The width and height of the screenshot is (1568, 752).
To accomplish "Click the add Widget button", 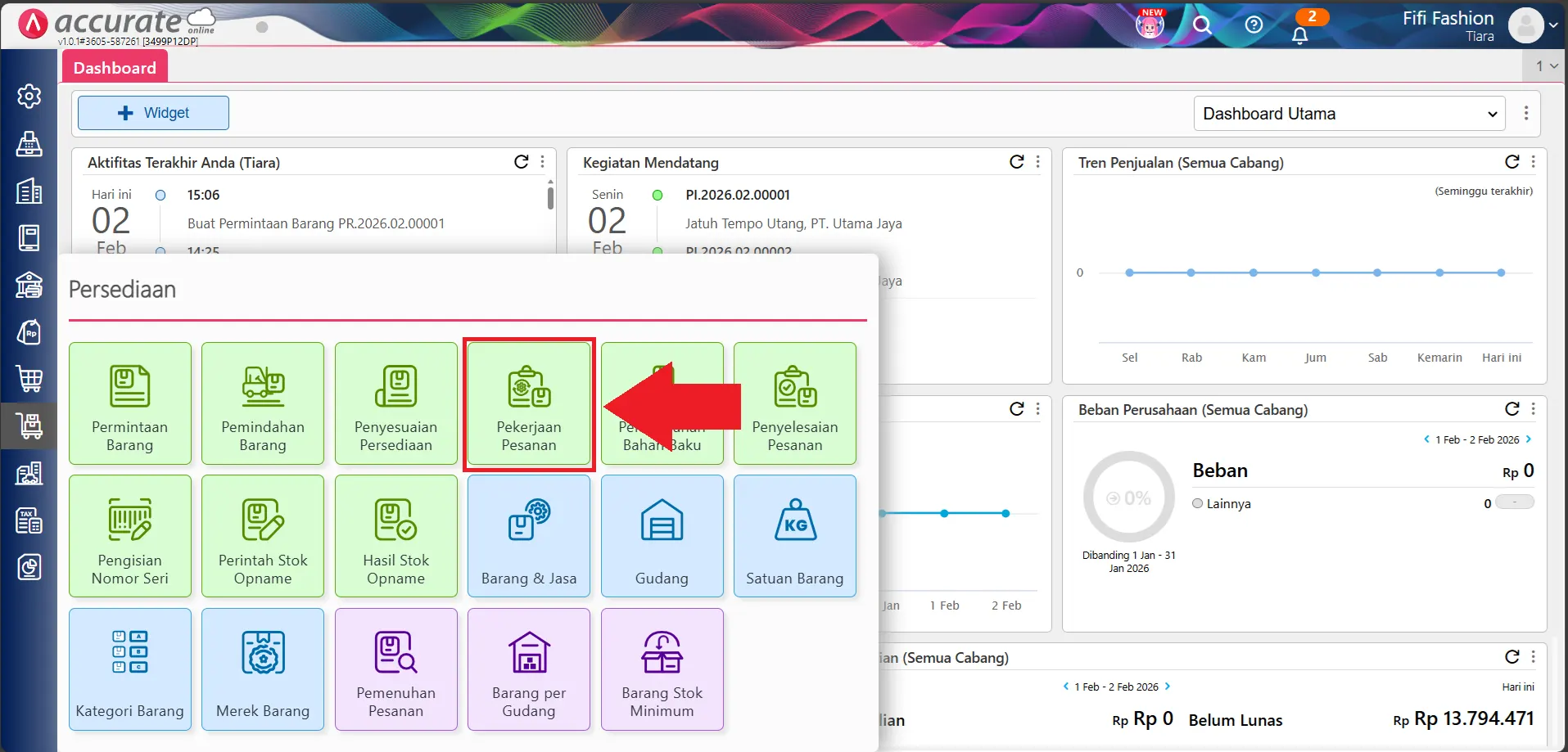I will [x=153, y=113].
